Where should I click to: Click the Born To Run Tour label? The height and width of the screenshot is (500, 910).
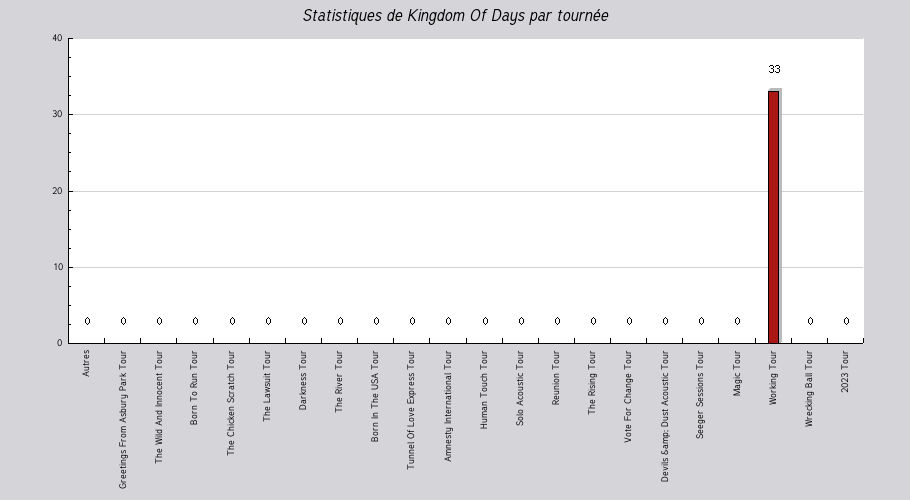tap(194, 387)
